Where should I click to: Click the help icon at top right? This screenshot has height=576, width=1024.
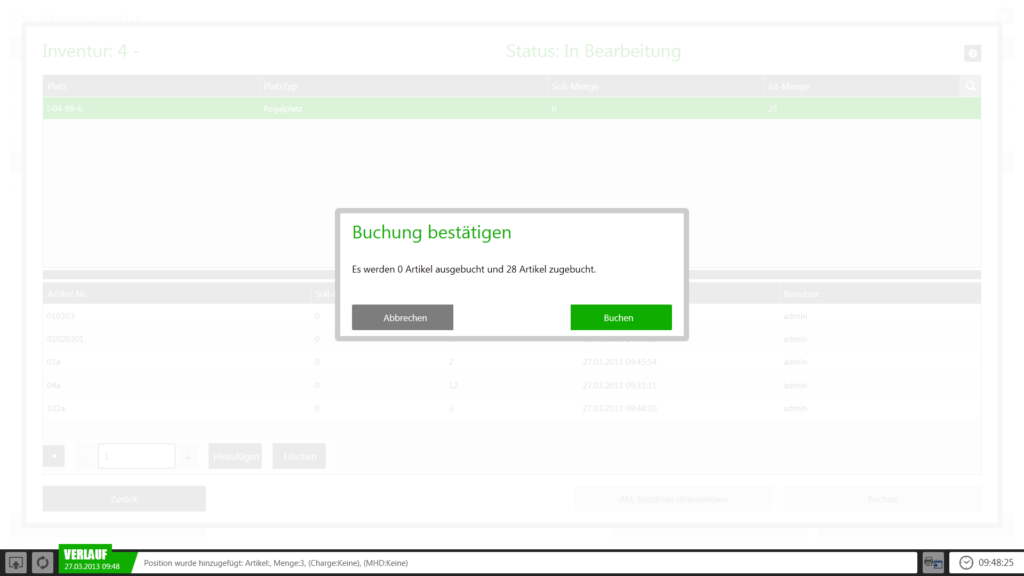coord(972,54)
